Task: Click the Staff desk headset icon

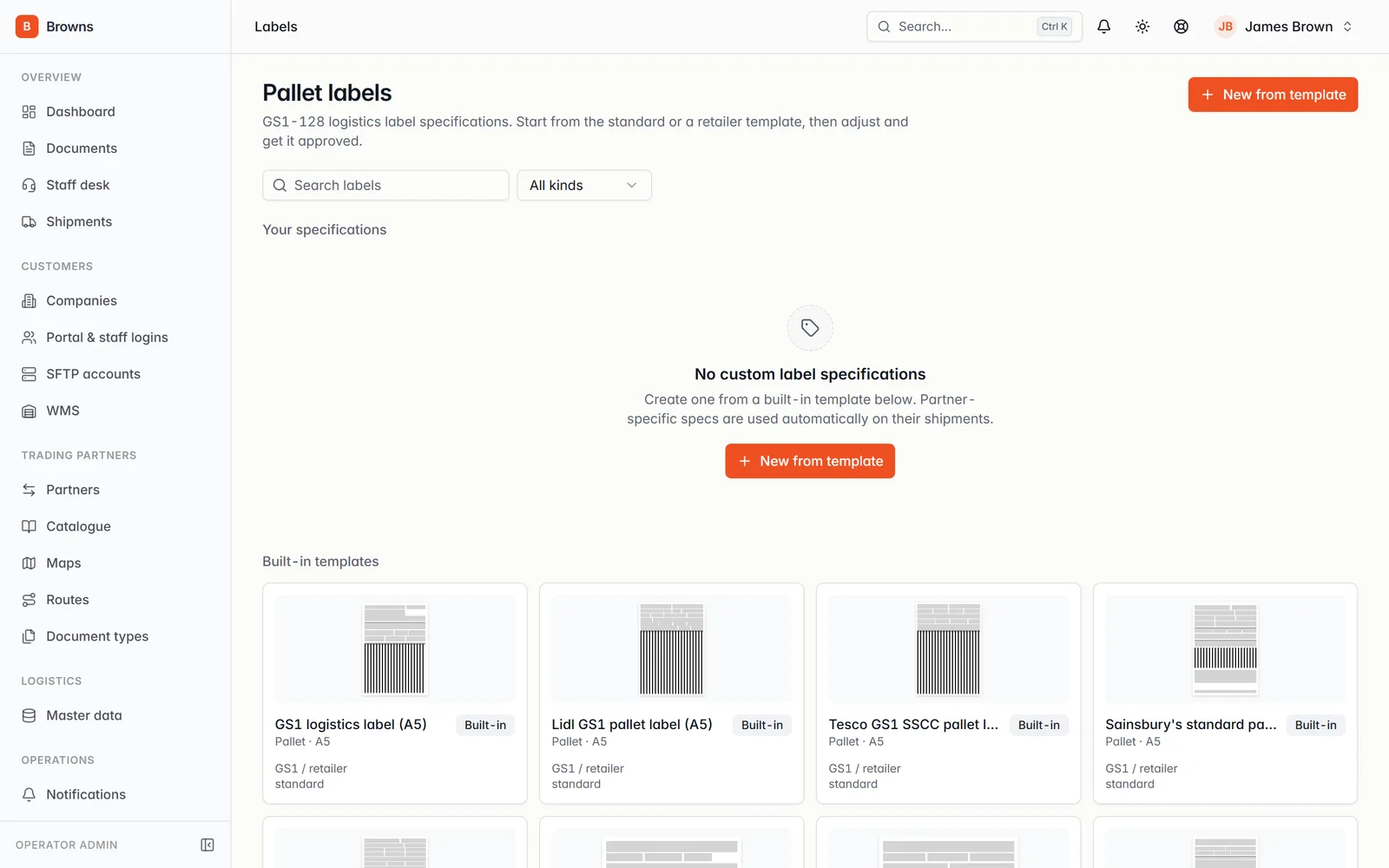Action: point(29,185)
